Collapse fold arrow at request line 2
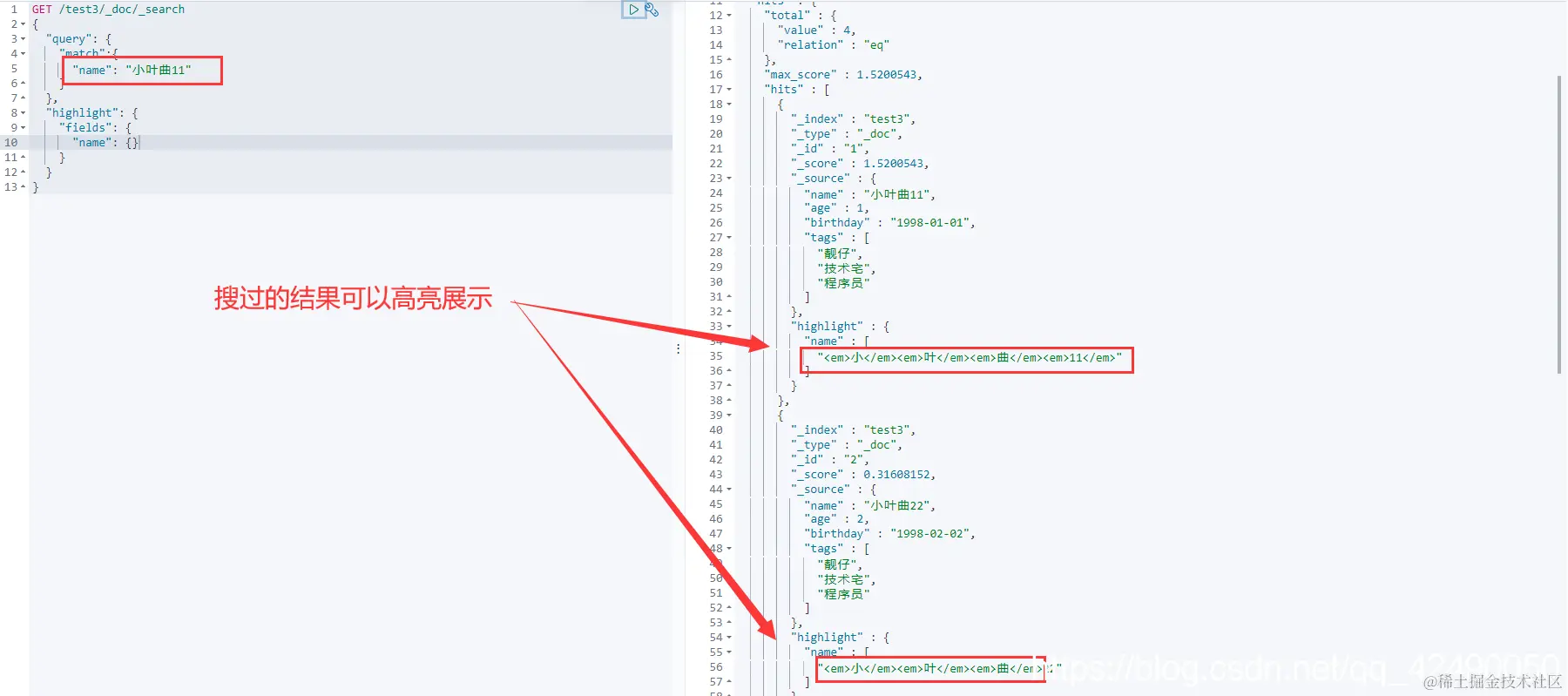 (x=23, y=24)
